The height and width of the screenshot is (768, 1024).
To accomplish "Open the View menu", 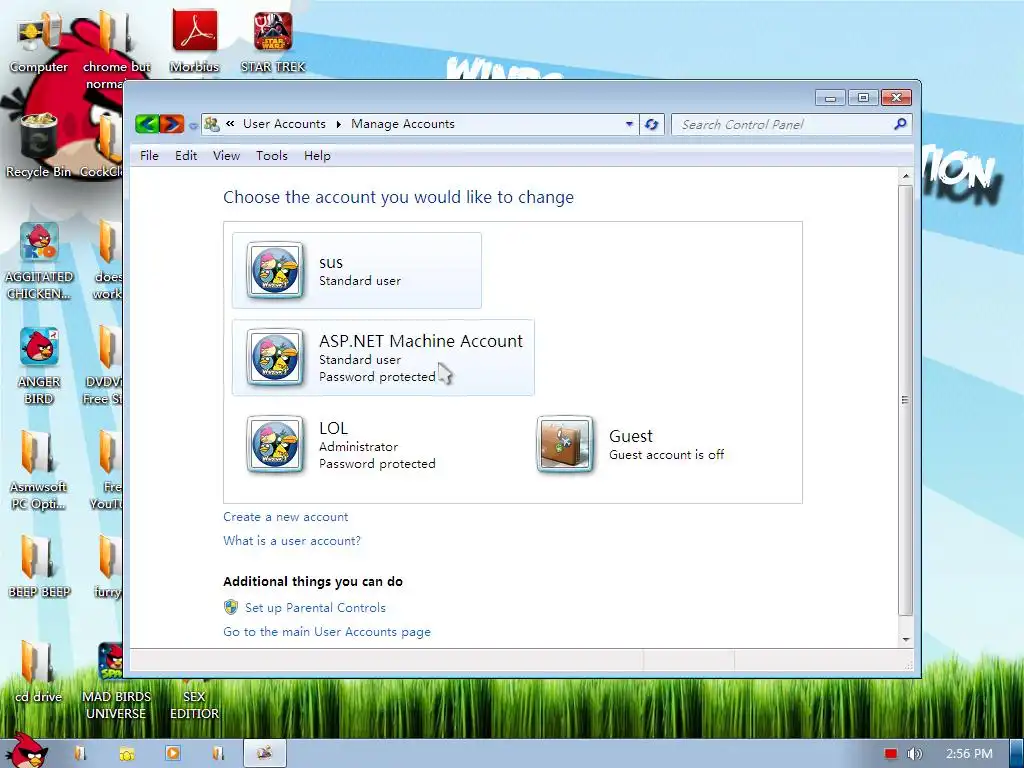I will 227,155.
